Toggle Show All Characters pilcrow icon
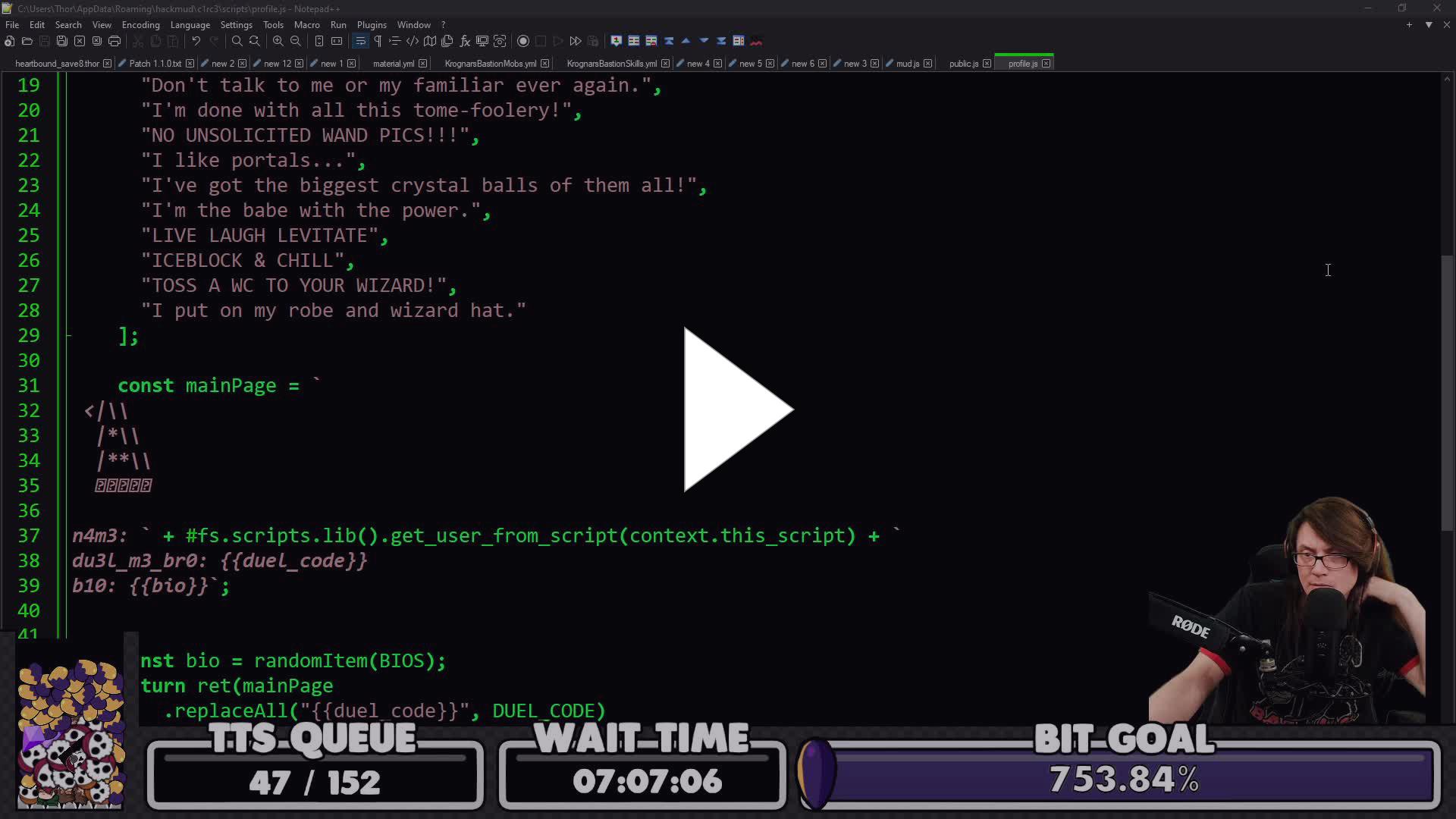This screenshot has width=1456, height=819. 378,41
